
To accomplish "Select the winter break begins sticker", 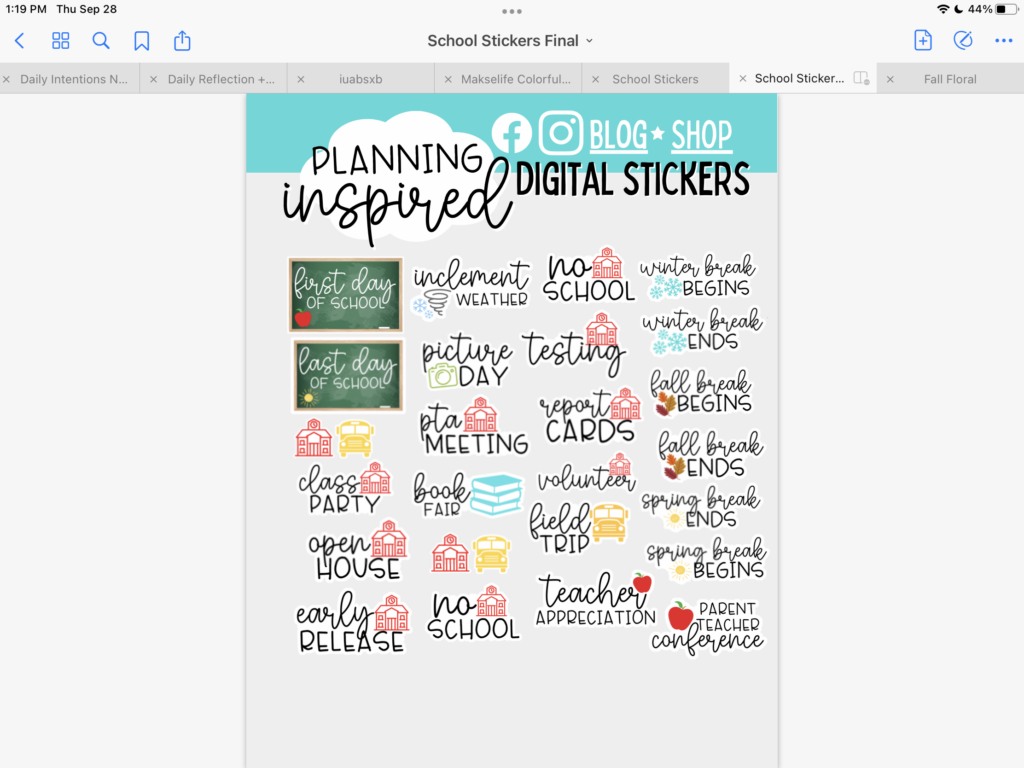I will coord(698,276).
